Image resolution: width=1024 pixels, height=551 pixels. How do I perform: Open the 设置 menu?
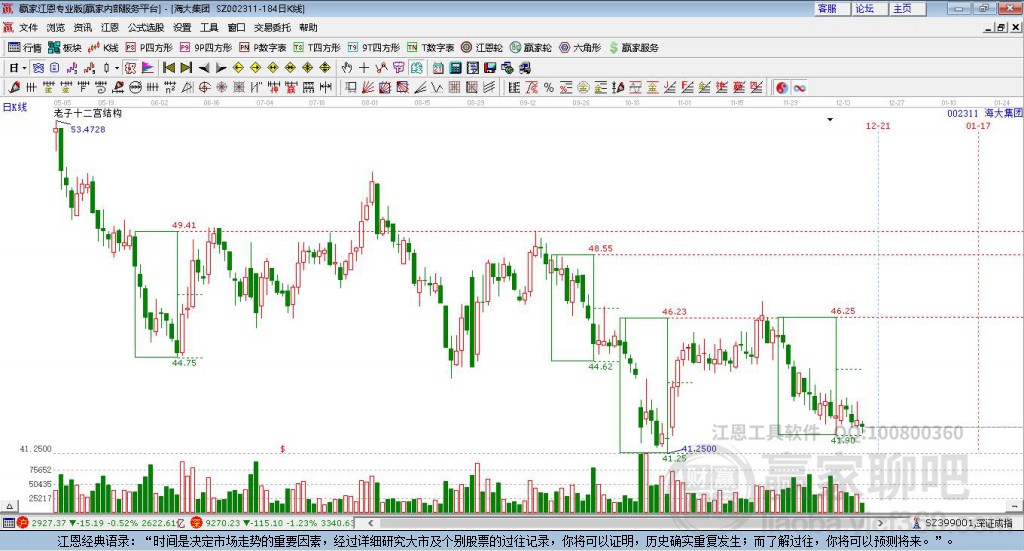[x=182, y=27]
